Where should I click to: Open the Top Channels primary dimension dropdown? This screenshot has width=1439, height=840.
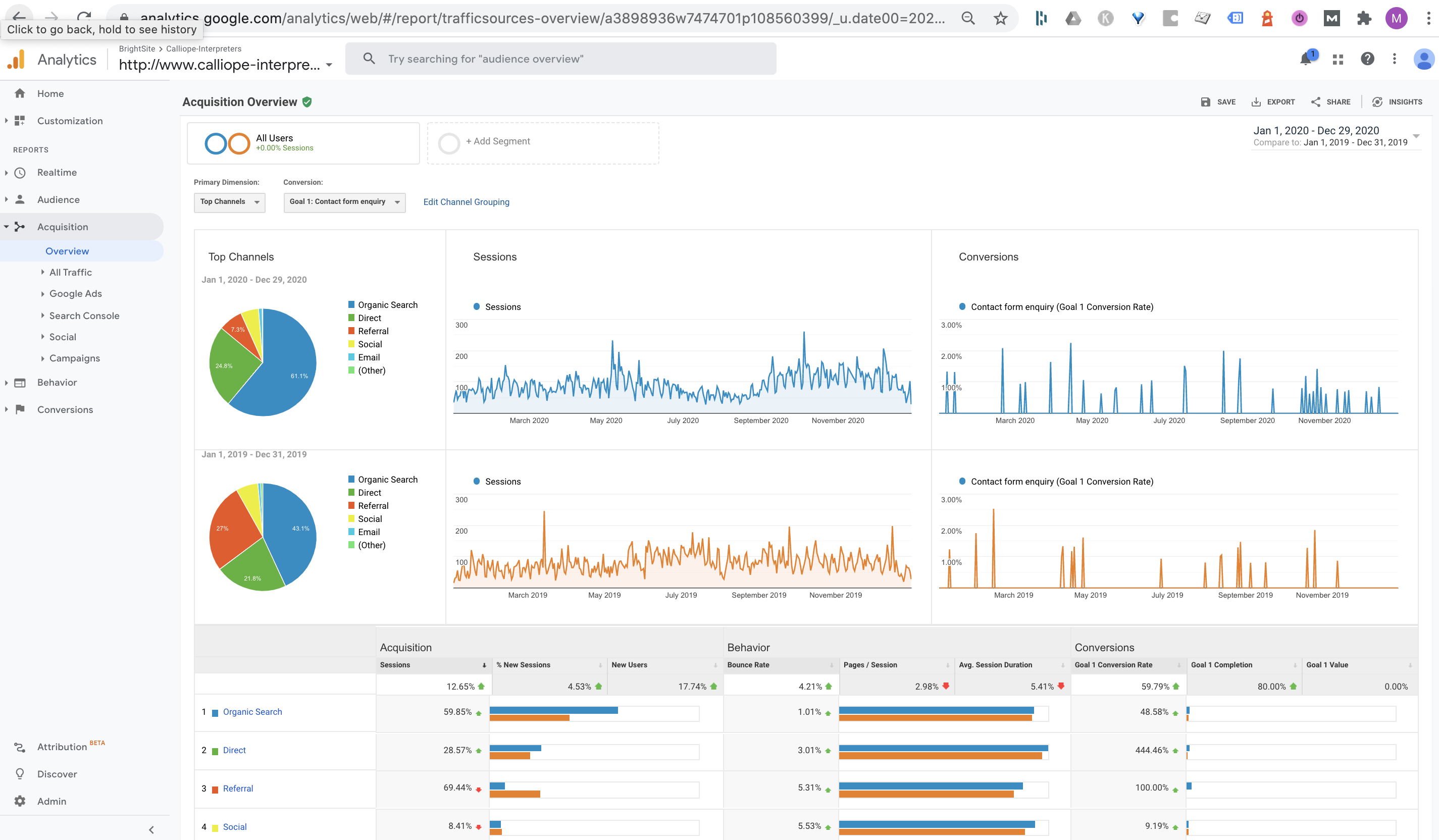230,202
